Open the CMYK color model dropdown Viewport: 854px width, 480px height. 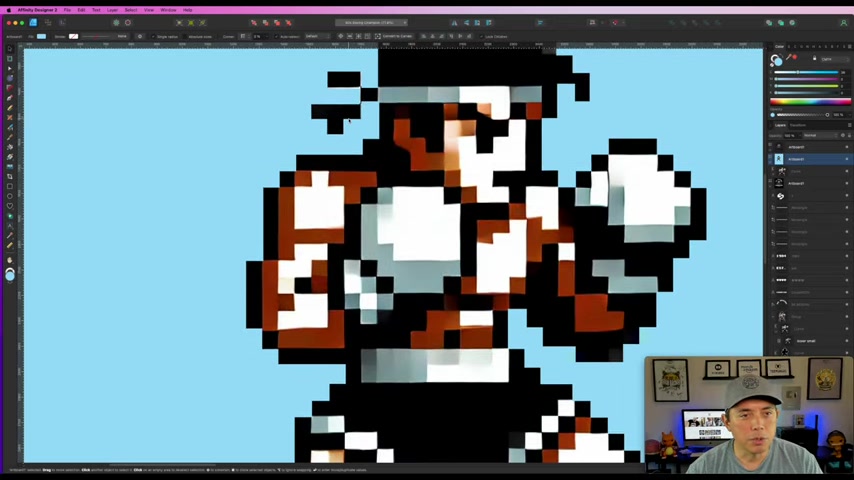pyautogui.click(x=834, y=59)
